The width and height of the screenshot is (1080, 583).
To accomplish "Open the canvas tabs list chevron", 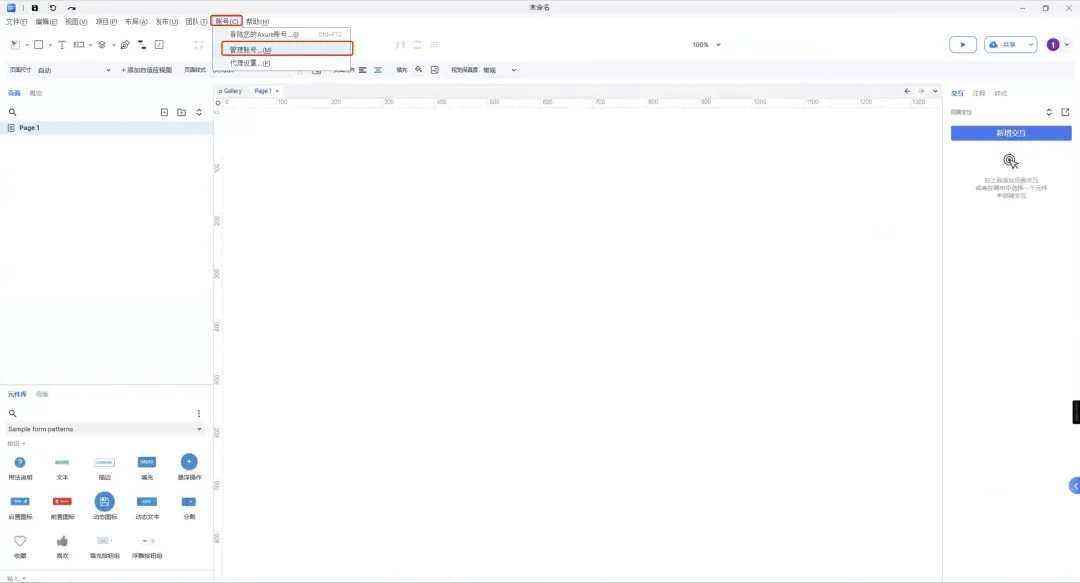I will pos(935,91).
